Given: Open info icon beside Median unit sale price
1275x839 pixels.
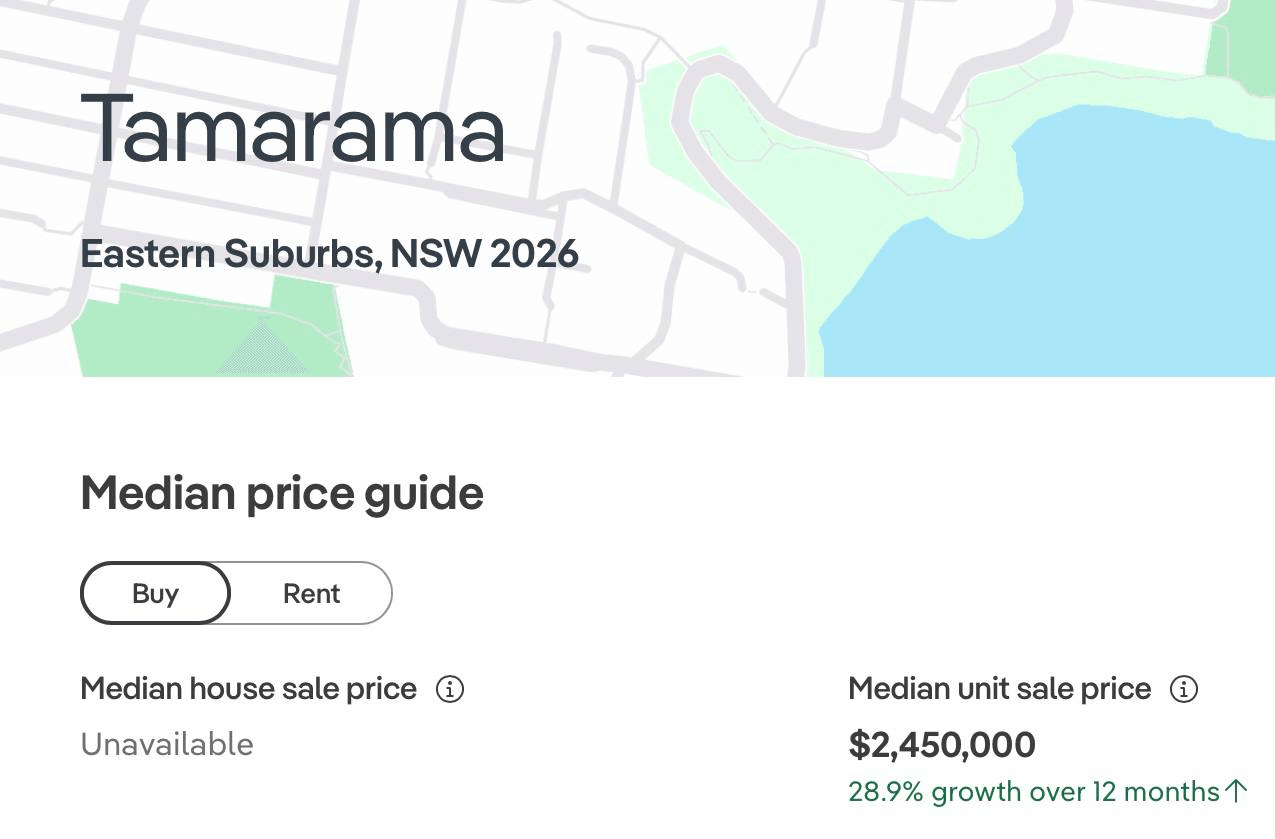Looking at the screenshot, I should 1184,689.
